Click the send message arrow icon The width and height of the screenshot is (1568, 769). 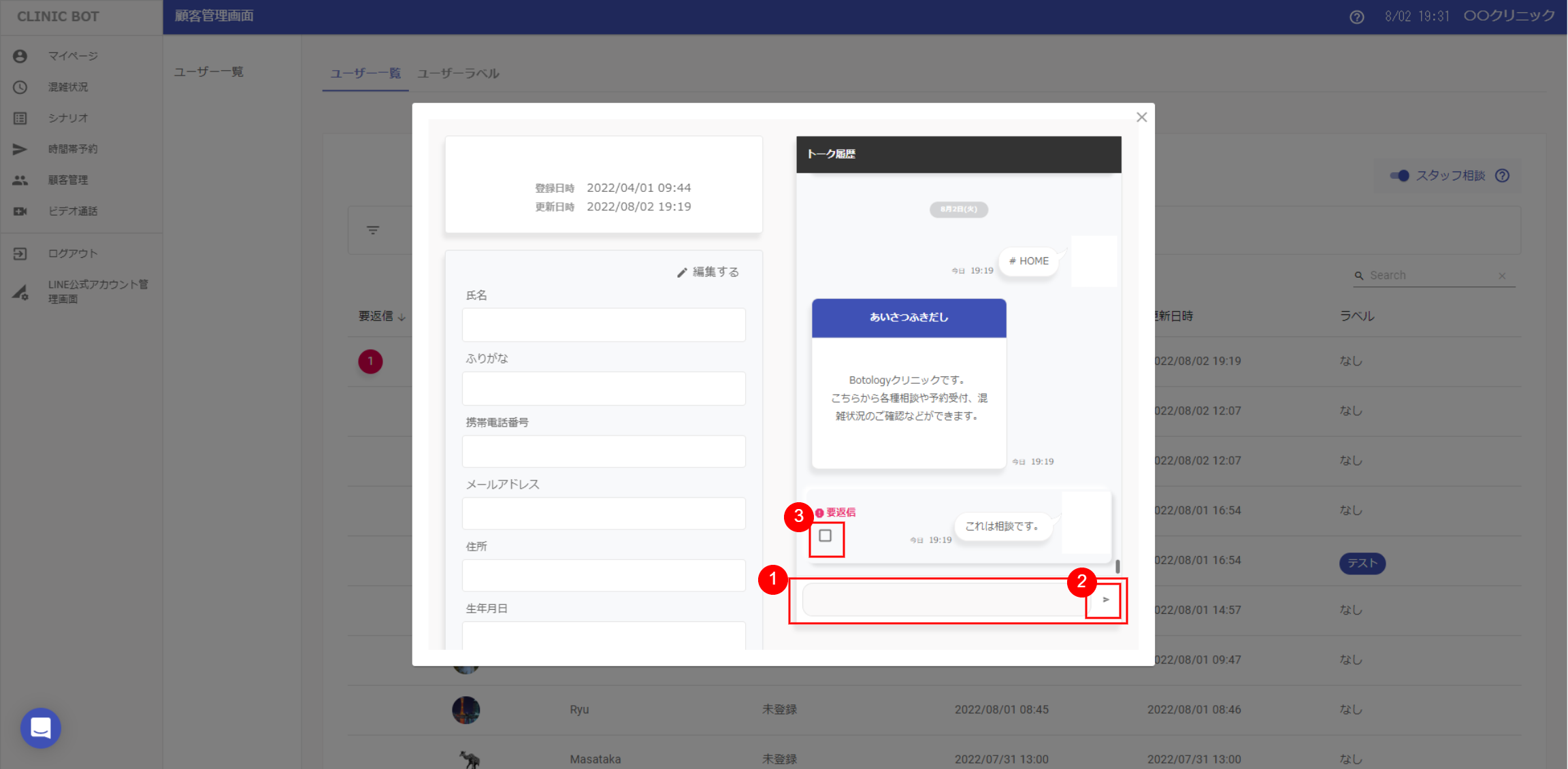[x=1105, y=600]
